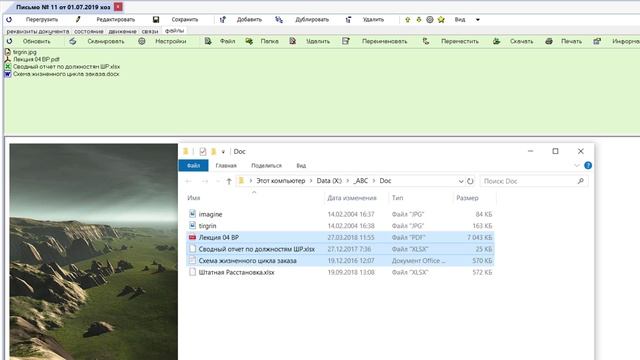Screen dimensions: 640x360
Task: Click Explorer up-one-level arrow
Action: 229,181
